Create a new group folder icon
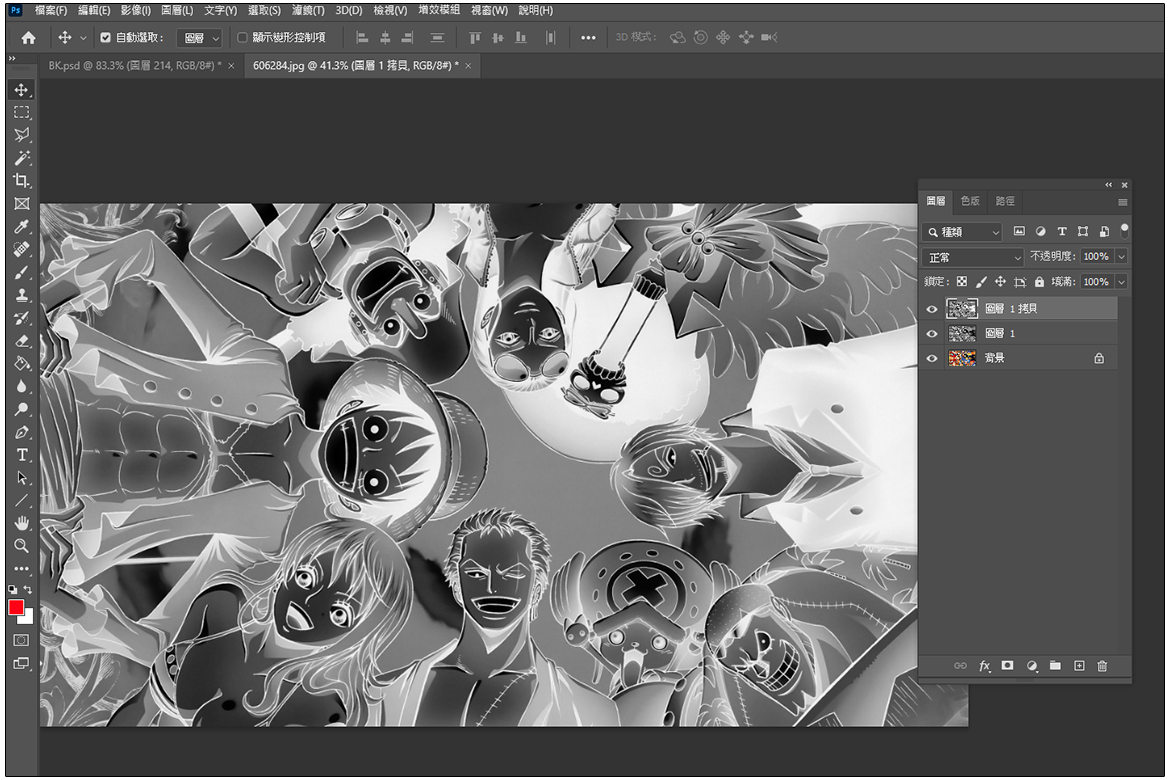This screenshot has width=1170, height=780. coord(1055,666)
